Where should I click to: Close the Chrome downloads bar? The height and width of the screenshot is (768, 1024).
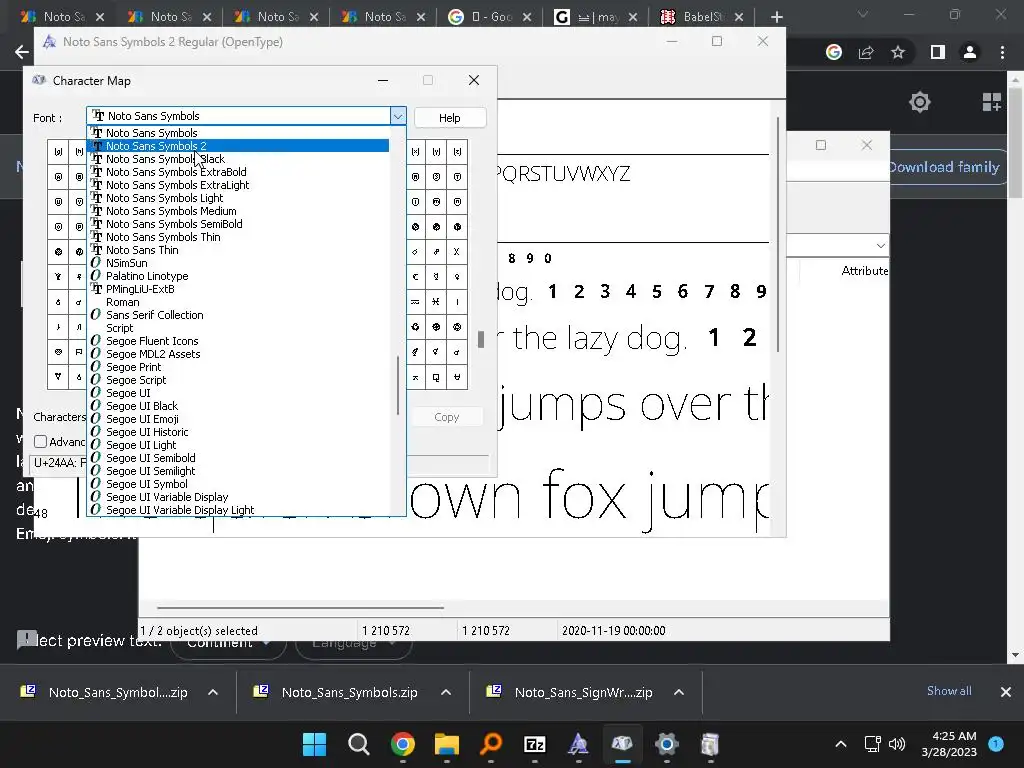coord(1006,692)
